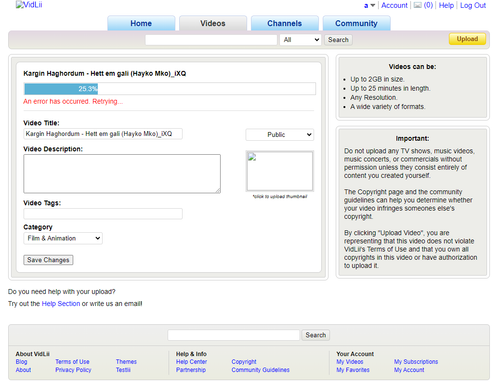
Task: Open My Subscriptions link
Action: (x=416, y=362)
